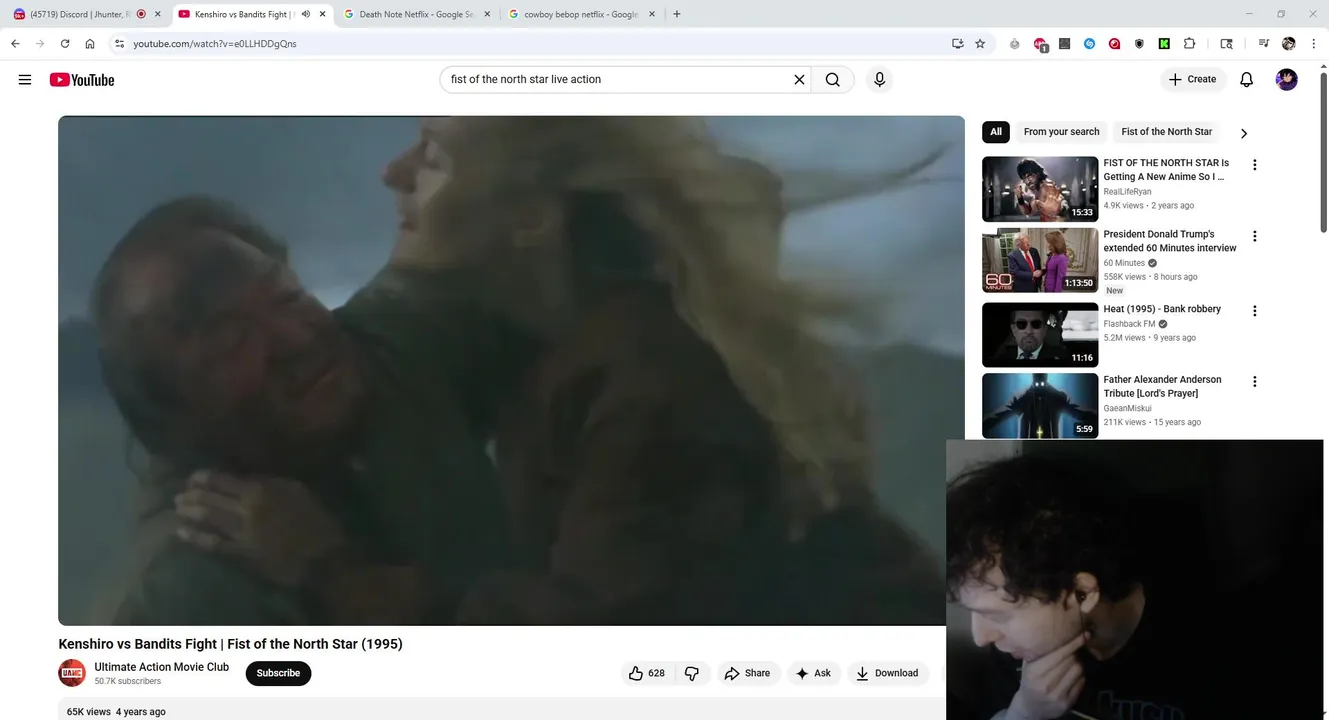Open options for Father Alexander Anderson Tribute

1254,382
